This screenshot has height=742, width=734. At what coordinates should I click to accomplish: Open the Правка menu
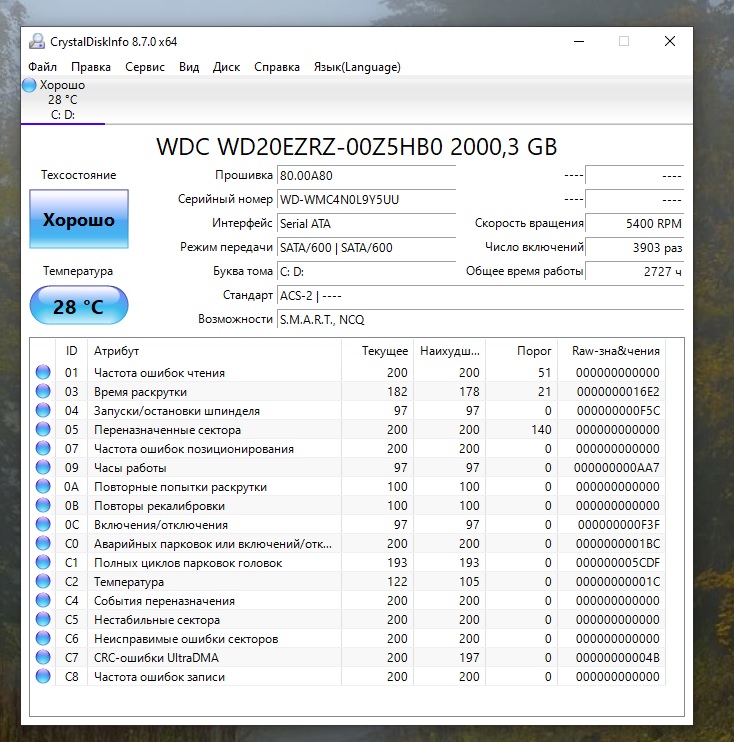pyautogui.click(x=91, y=67)
